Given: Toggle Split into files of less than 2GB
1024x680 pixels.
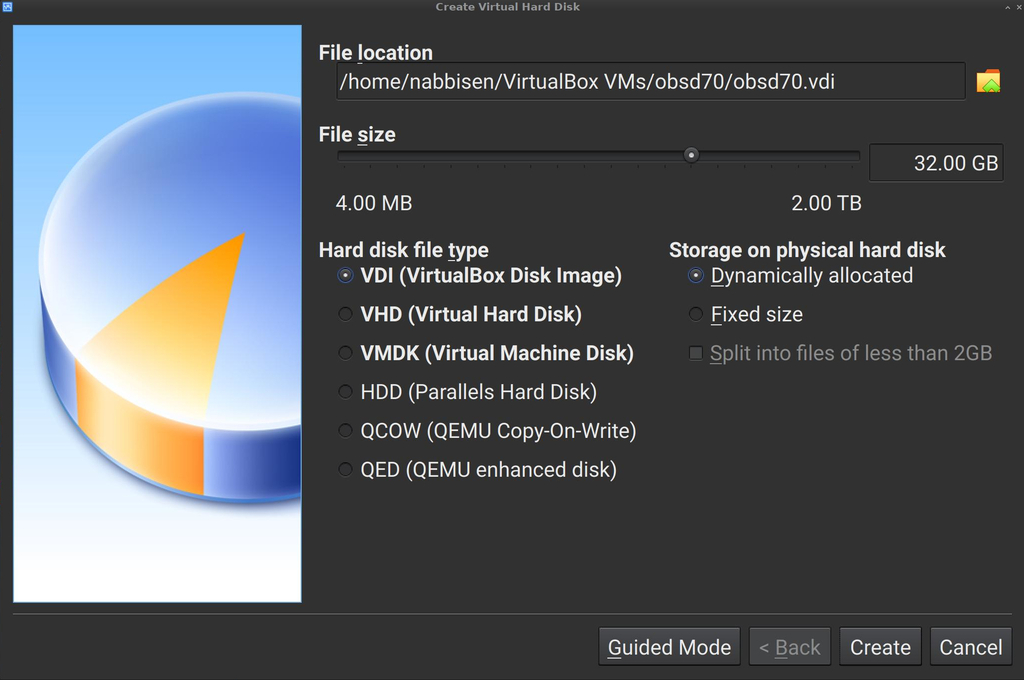Looking at the screenshot, I should pyautogui.click(x=840, y=353).
